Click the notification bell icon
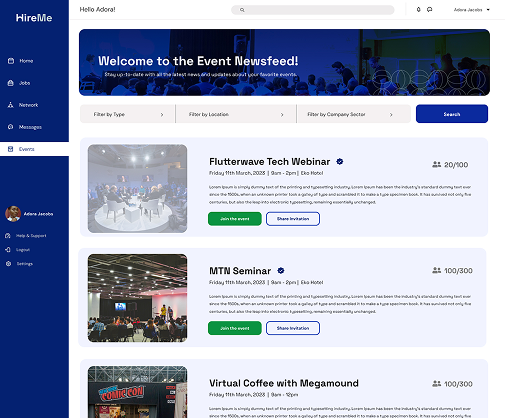 pyautogui.click(x=418, y=10)
